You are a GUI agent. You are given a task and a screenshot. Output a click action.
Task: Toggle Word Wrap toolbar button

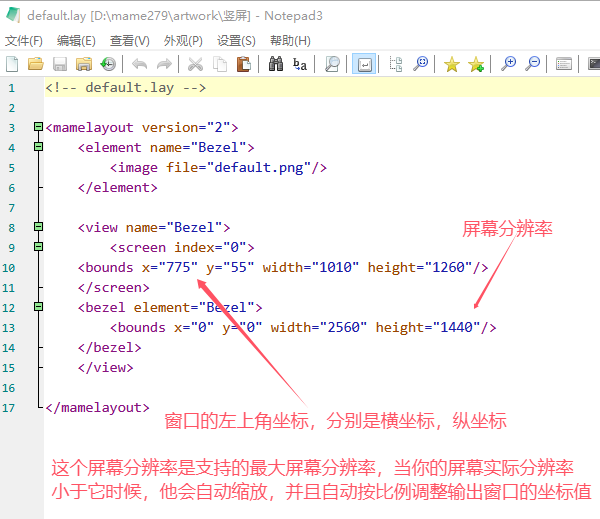tap(364, 64)
